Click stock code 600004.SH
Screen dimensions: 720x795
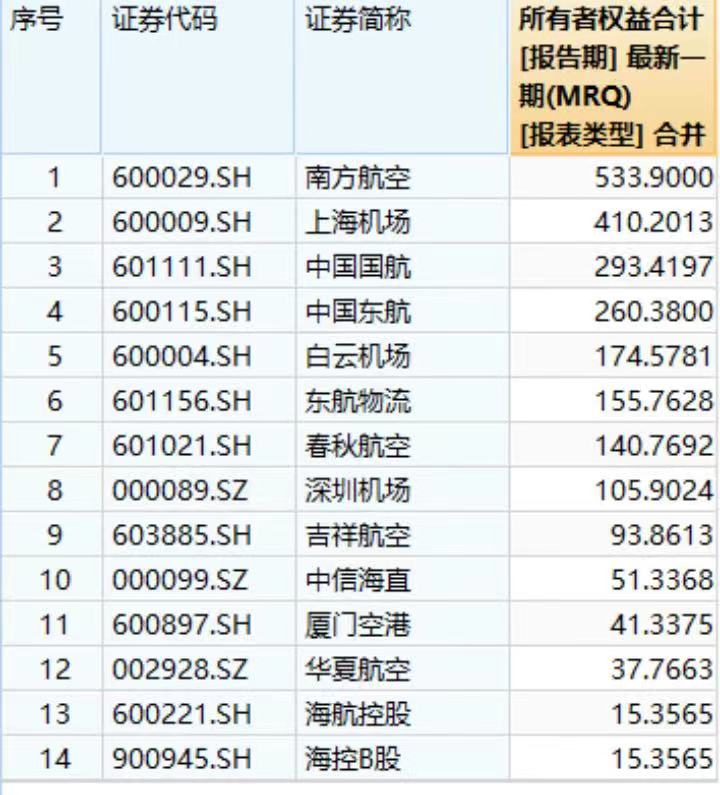click(x=182, y=356)
